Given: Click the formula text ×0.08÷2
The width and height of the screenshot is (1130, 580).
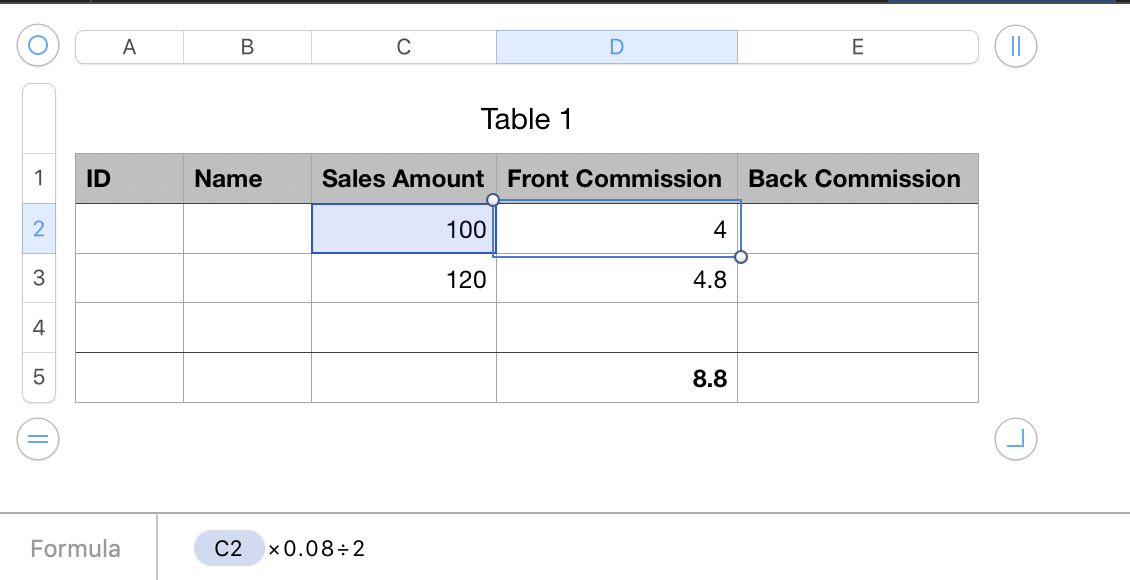Looking at the screenshot, I should pyautogui.click(x=317, y=549).
